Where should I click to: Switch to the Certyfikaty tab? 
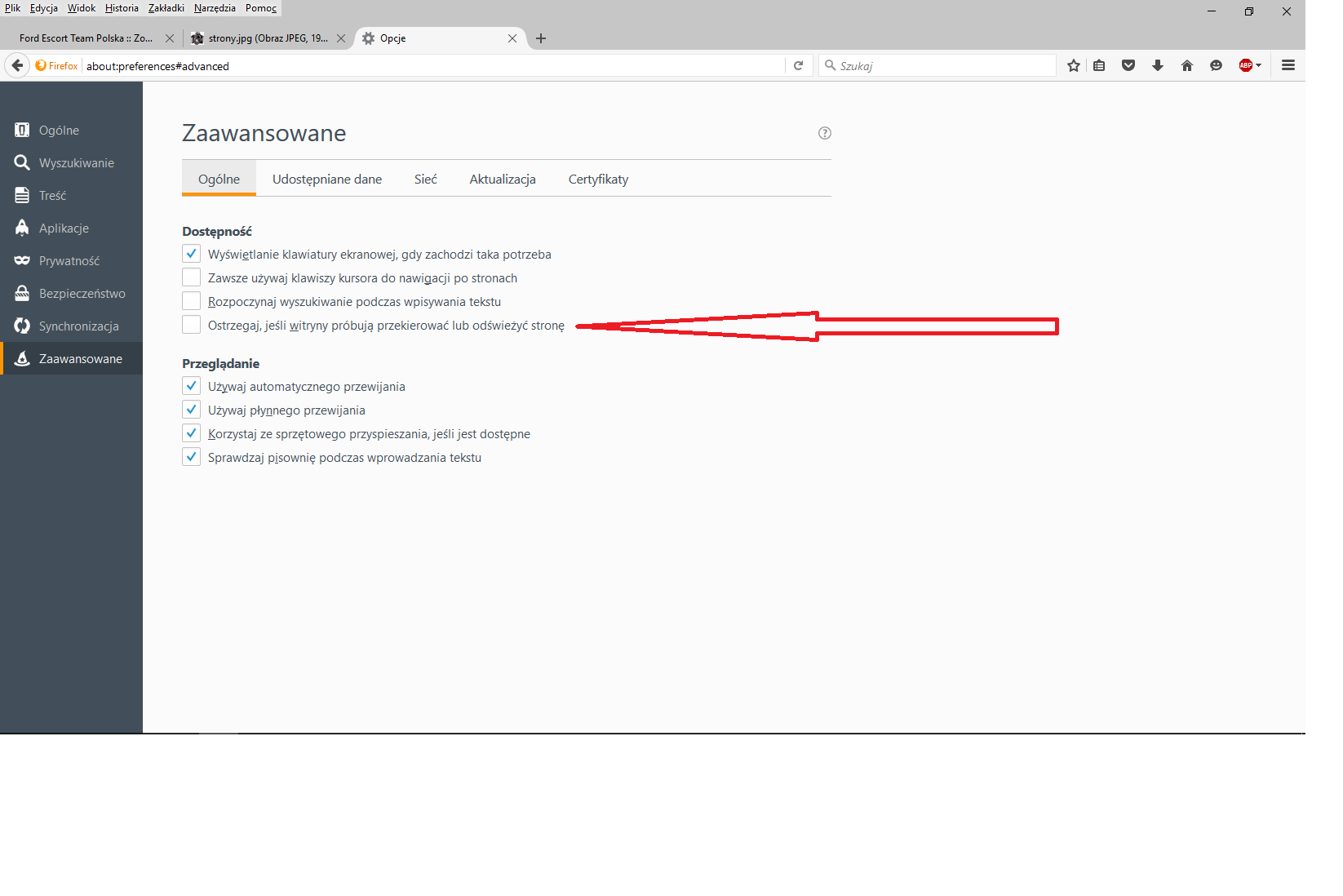click(x=598, y=180)
